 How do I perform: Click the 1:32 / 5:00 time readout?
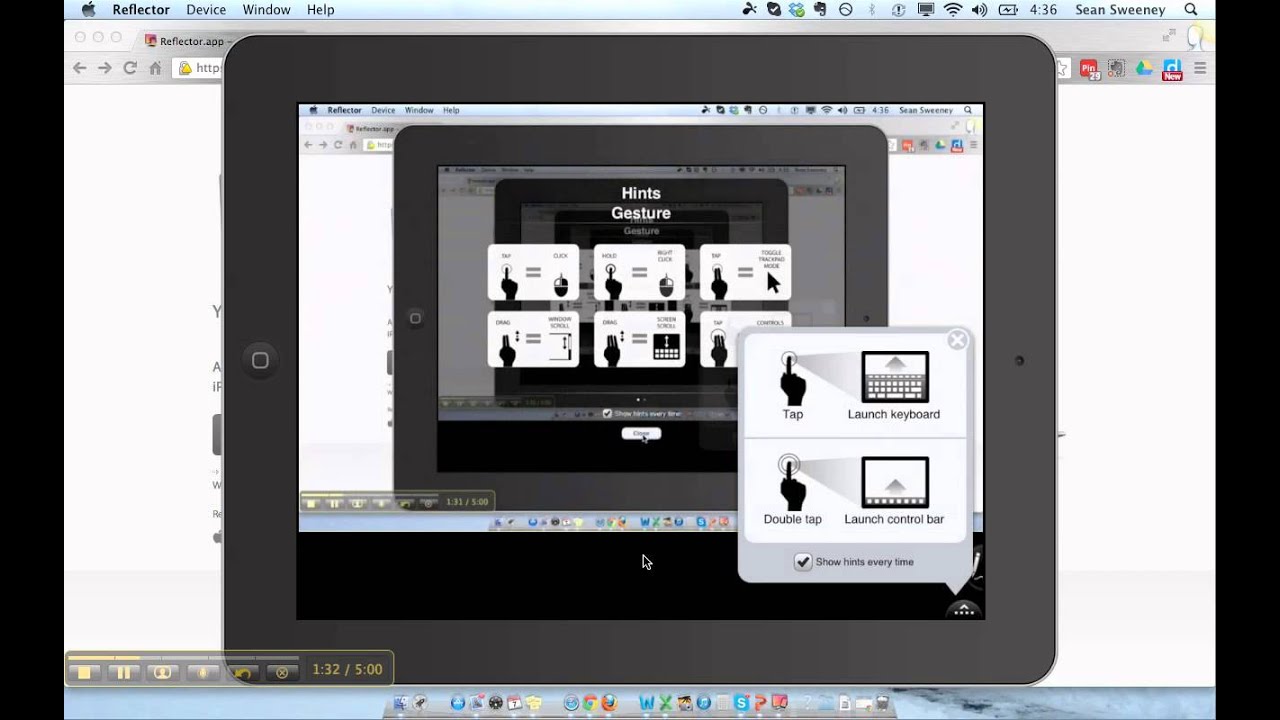(x=347, y=670)
